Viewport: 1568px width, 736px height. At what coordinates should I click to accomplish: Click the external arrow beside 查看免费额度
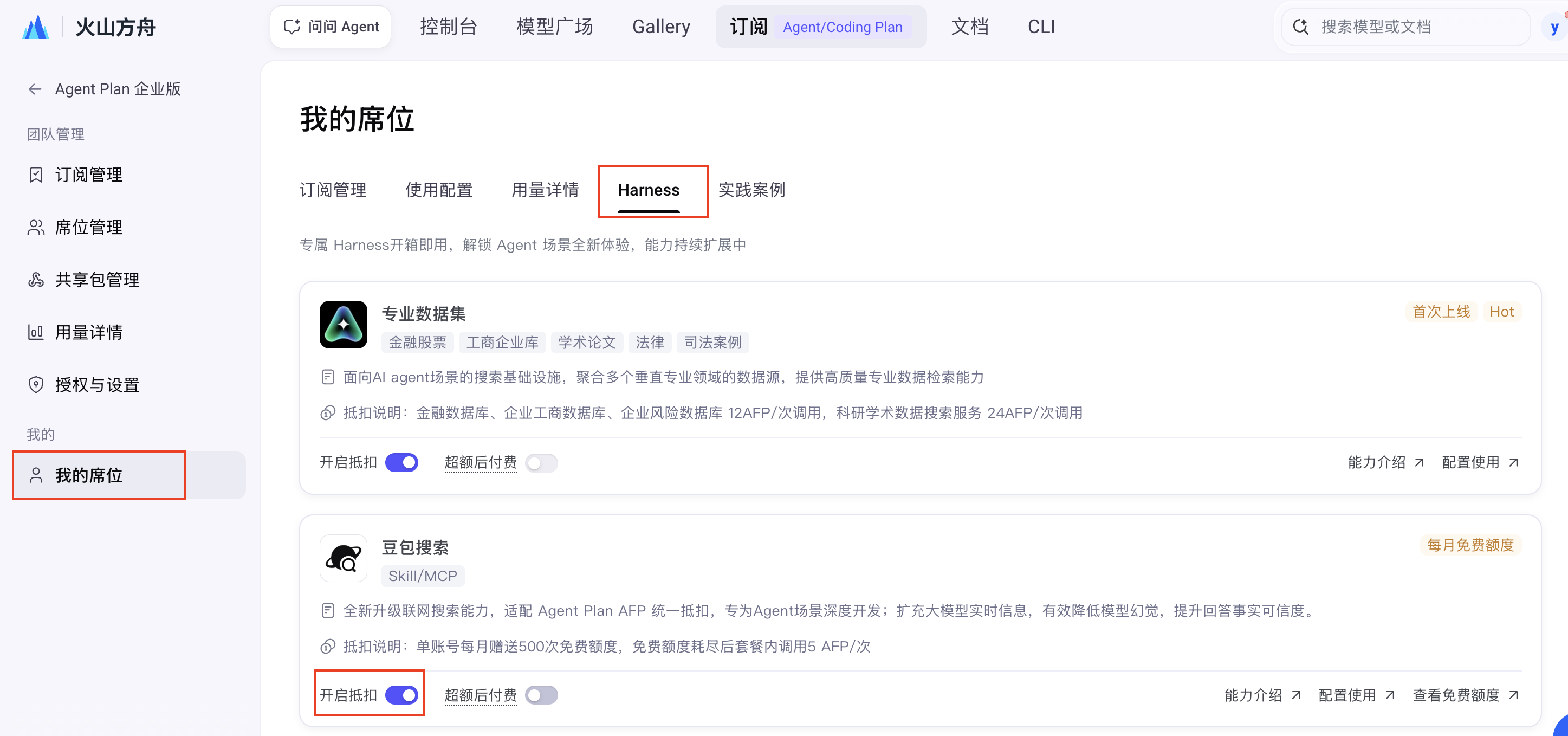[x=1514, y=695]
